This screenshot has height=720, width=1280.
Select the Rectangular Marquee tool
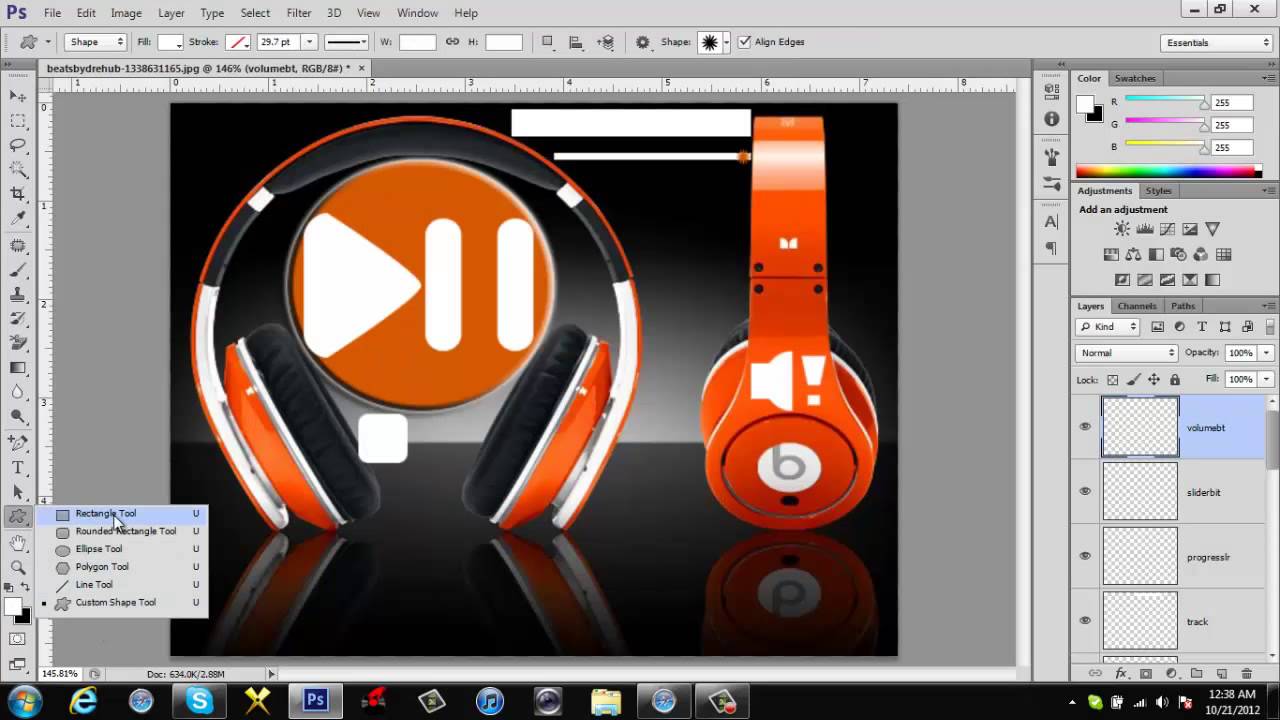[x=18, y=121]
